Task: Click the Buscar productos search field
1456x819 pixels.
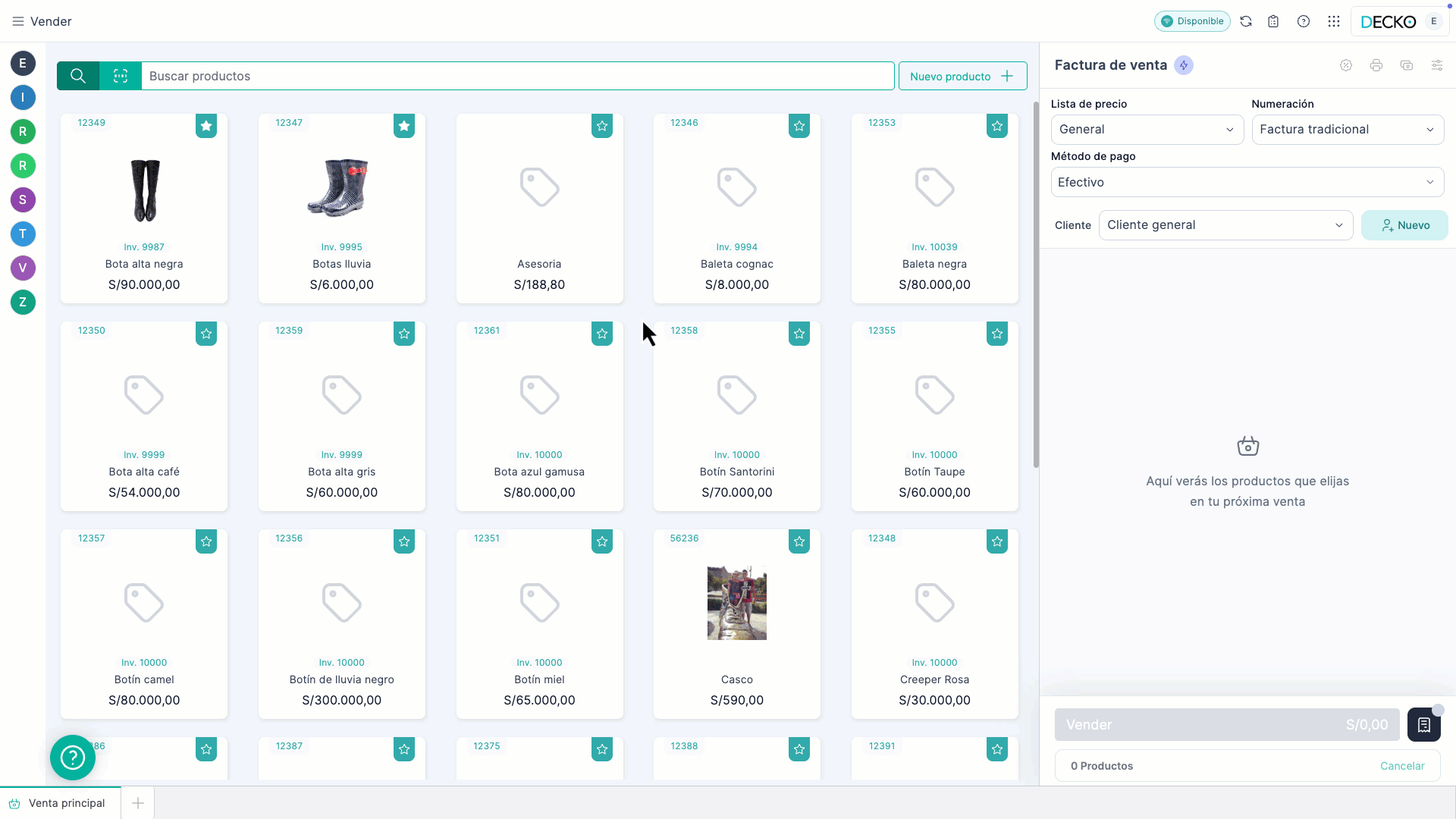Action: click(517, 76)
